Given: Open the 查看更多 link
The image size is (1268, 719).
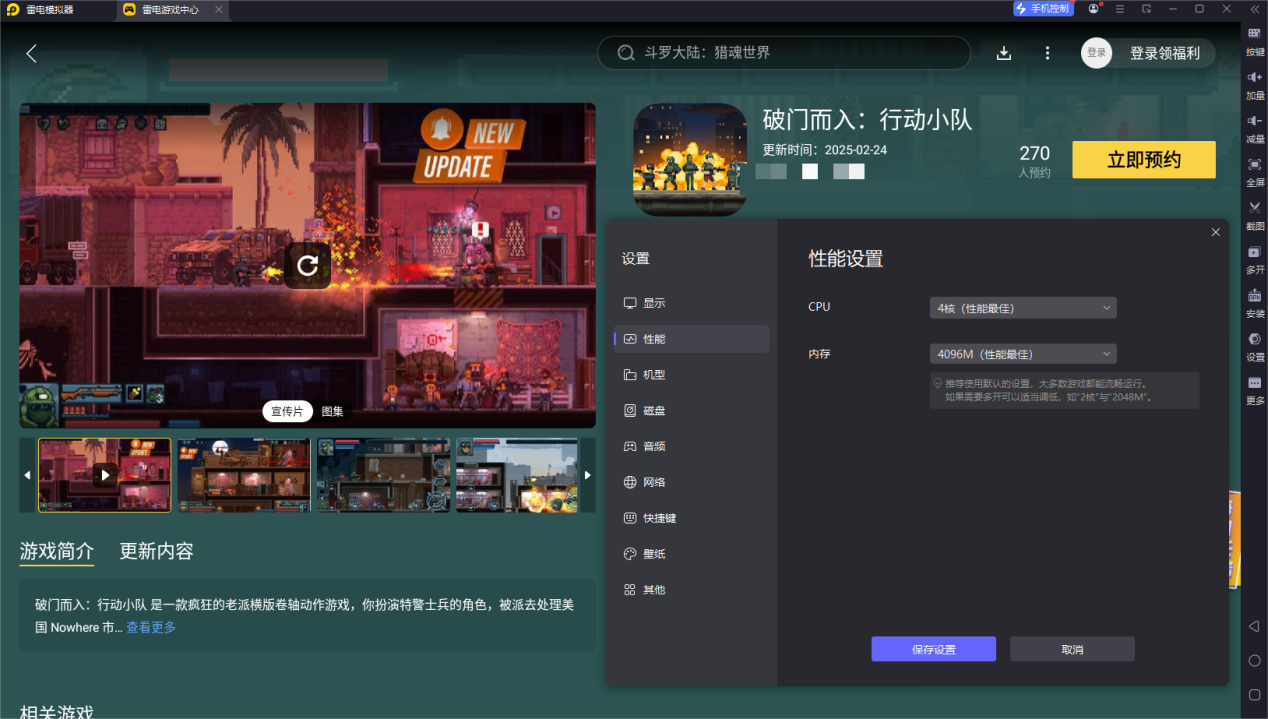Looking at the screenshot, I should pyautogui.click(x=151, y=627).
